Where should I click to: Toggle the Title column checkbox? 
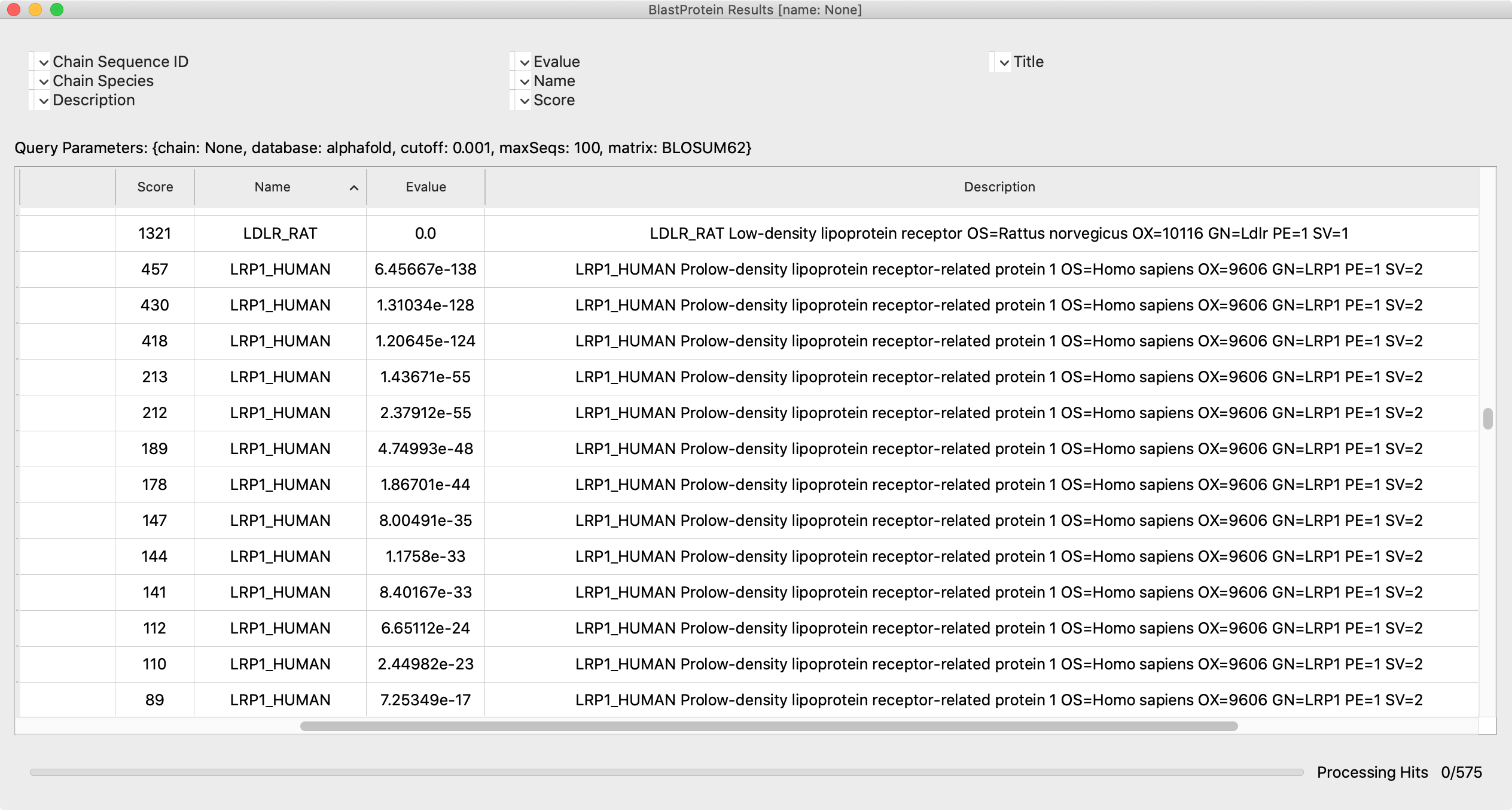(1004, 62)
